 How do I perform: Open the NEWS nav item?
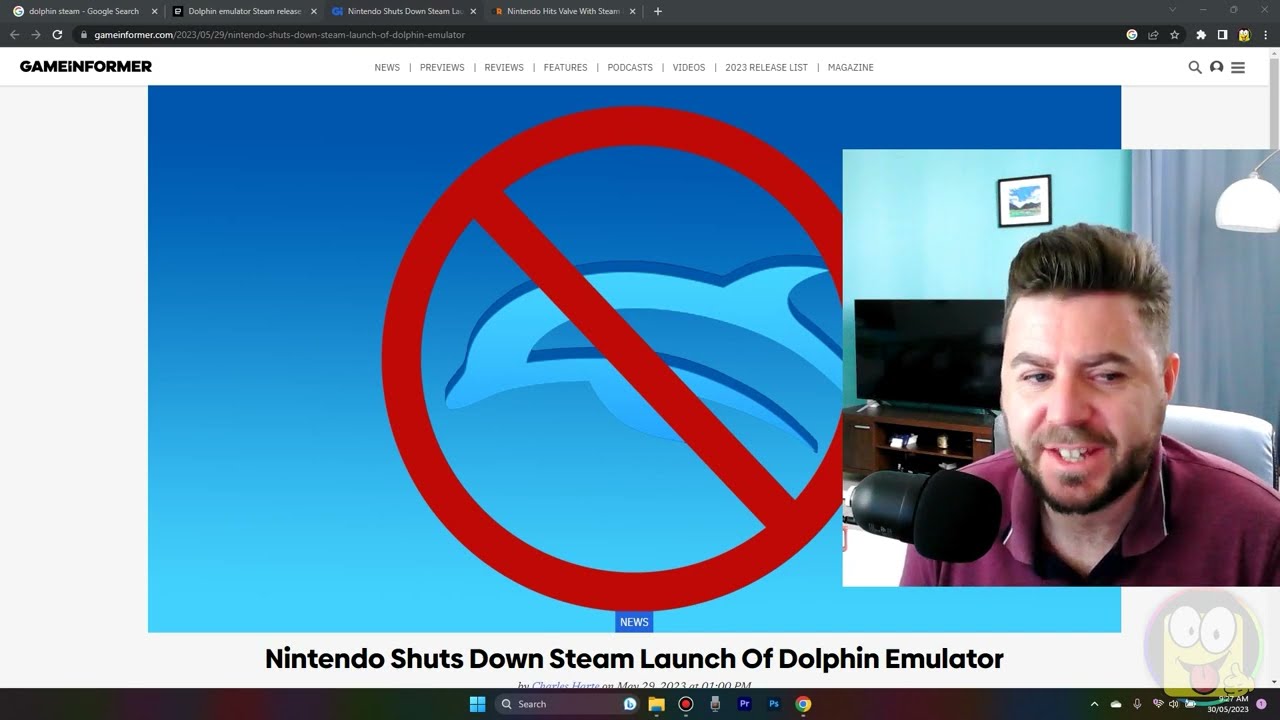pos(387,67)
